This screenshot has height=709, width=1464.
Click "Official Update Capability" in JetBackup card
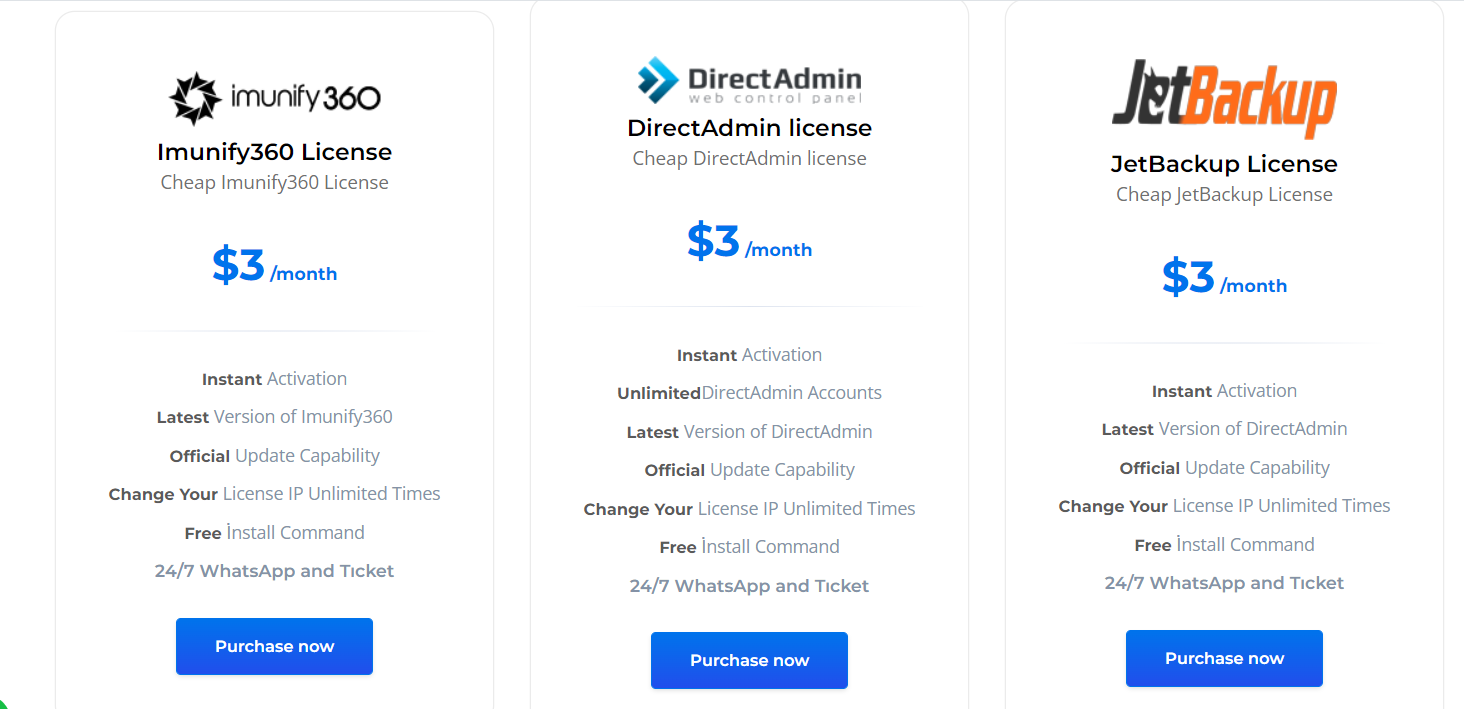click(1224, 468)
